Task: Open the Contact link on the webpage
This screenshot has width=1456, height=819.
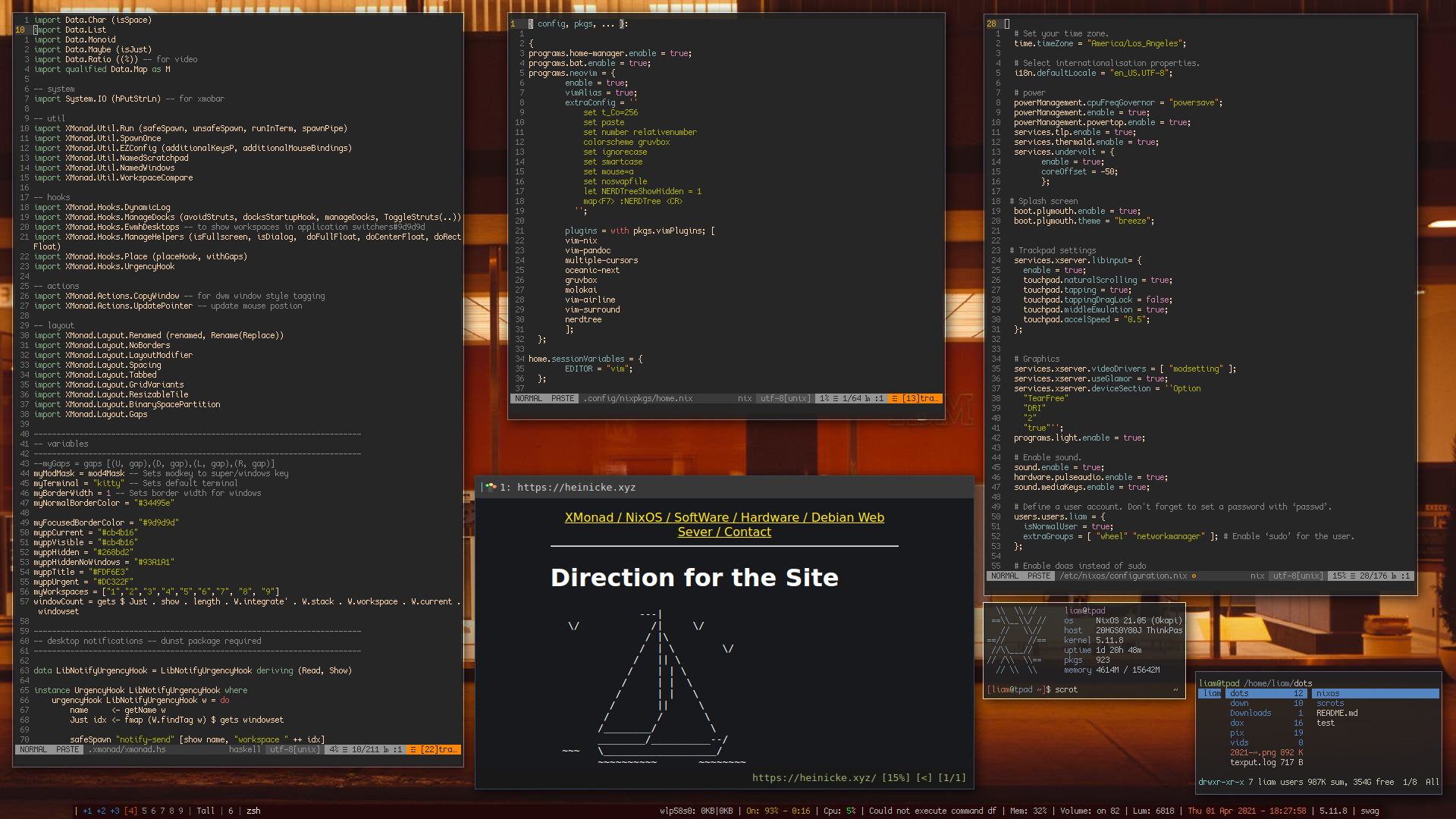Action: 747,532
